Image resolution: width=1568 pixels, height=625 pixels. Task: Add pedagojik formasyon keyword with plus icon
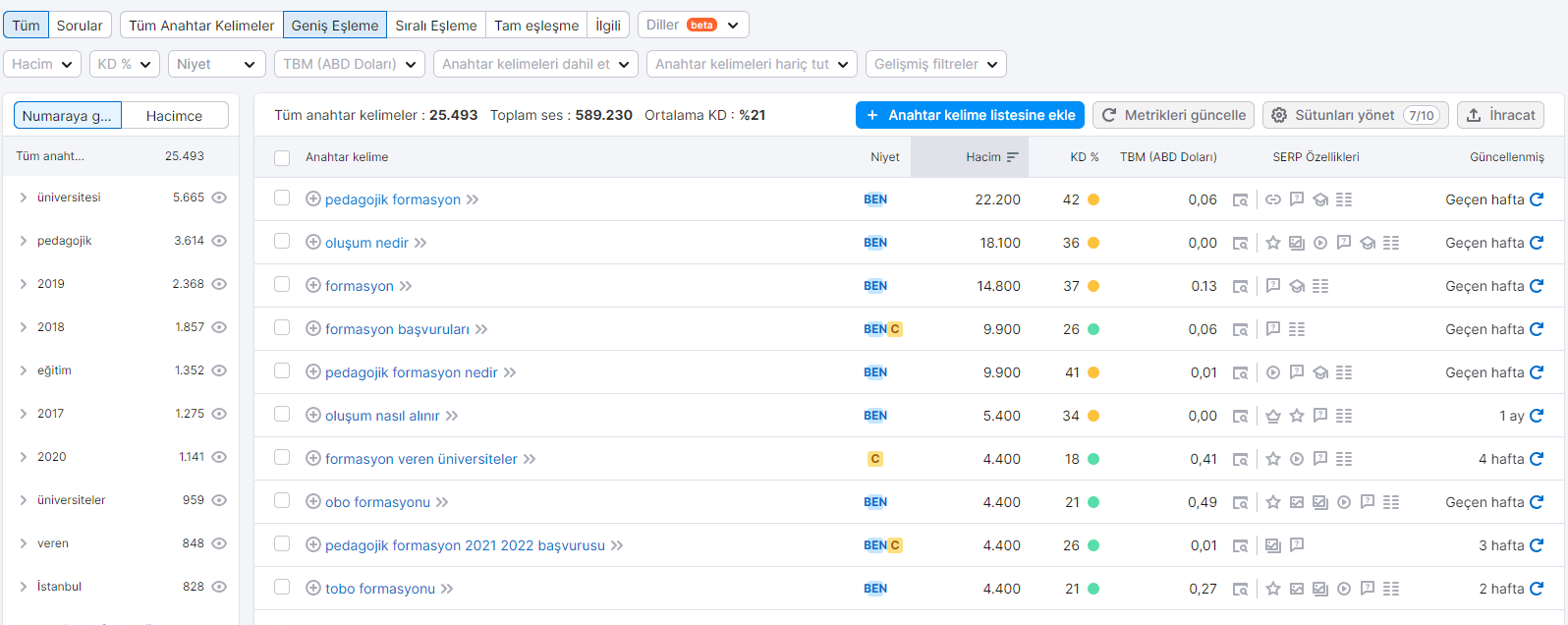(313, 199)
